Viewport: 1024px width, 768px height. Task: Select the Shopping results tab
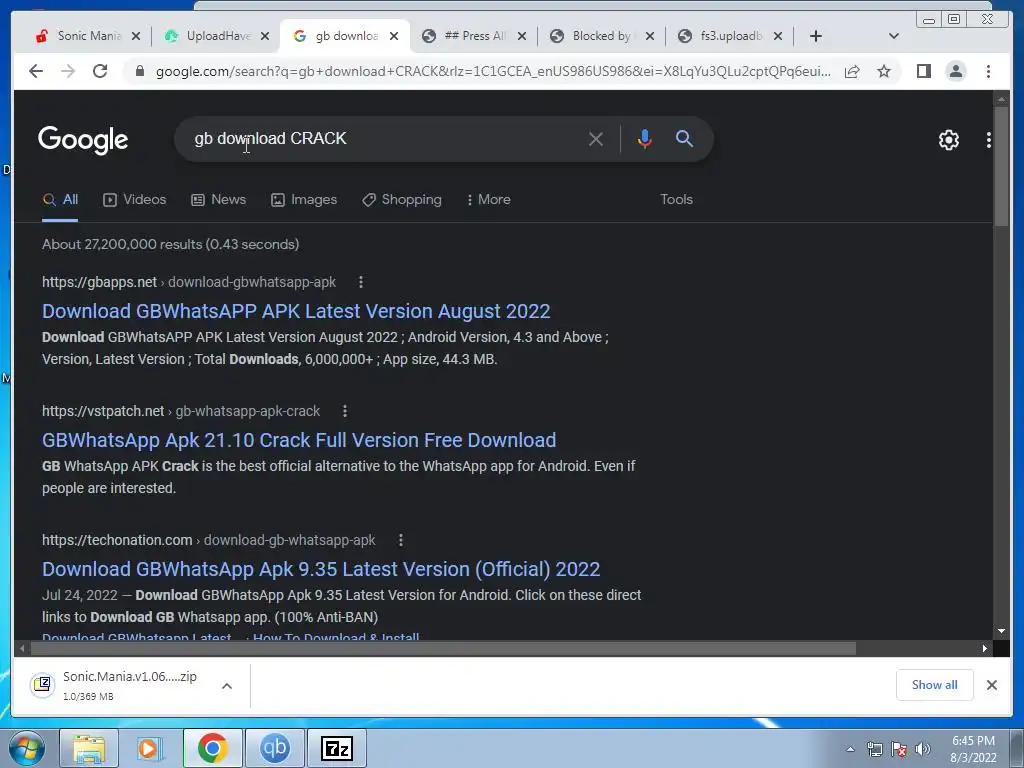(402, 200)
